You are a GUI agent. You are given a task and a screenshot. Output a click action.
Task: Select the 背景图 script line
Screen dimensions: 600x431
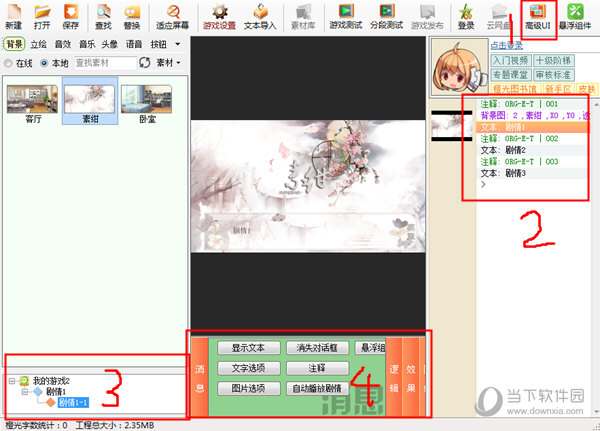pos(533,116)
